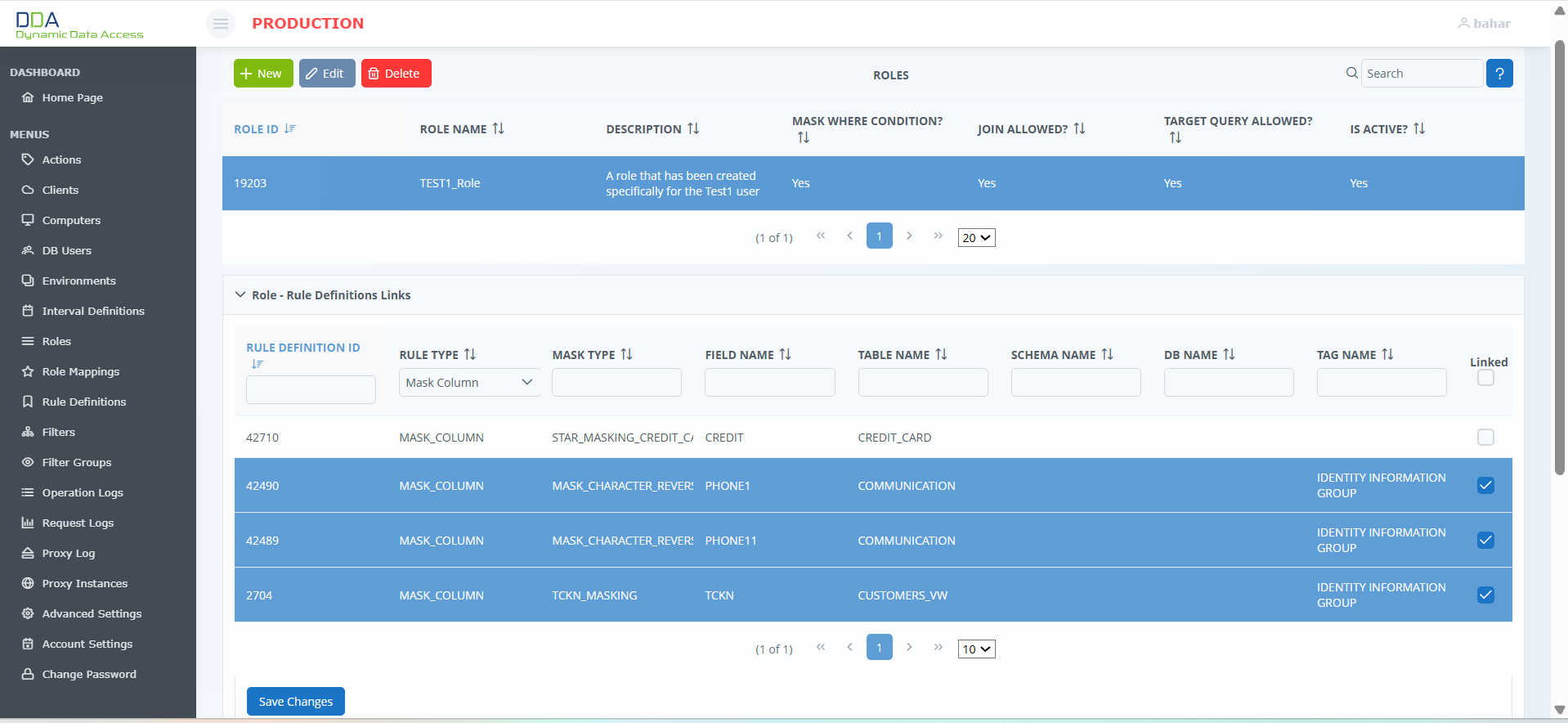Open the Rule Type Mask Column dropdown
The height and width of the screenshot is (723, 1568).
469,382
